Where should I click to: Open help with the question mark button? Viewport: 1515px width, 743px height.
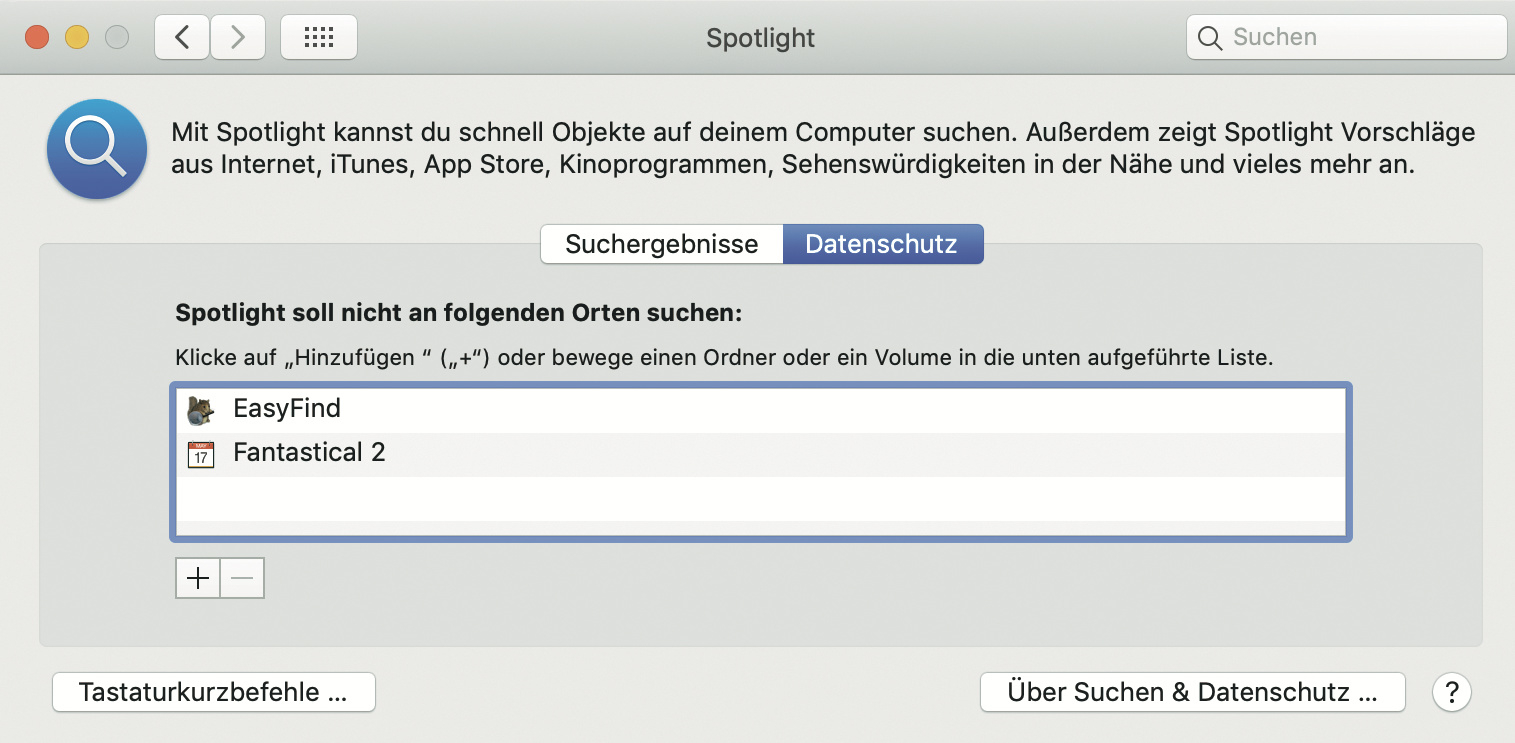click(x=1451, y=692)
